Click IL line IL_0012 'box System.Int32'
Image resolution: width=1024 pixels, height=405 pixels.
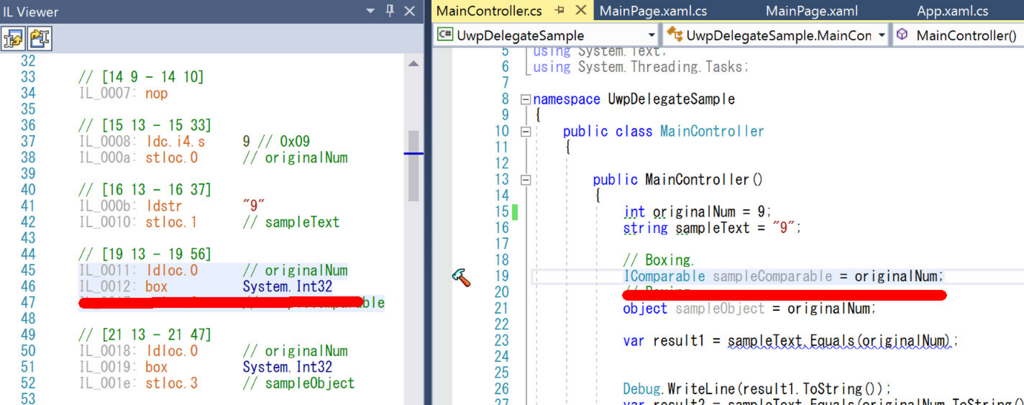pos(206,286)
